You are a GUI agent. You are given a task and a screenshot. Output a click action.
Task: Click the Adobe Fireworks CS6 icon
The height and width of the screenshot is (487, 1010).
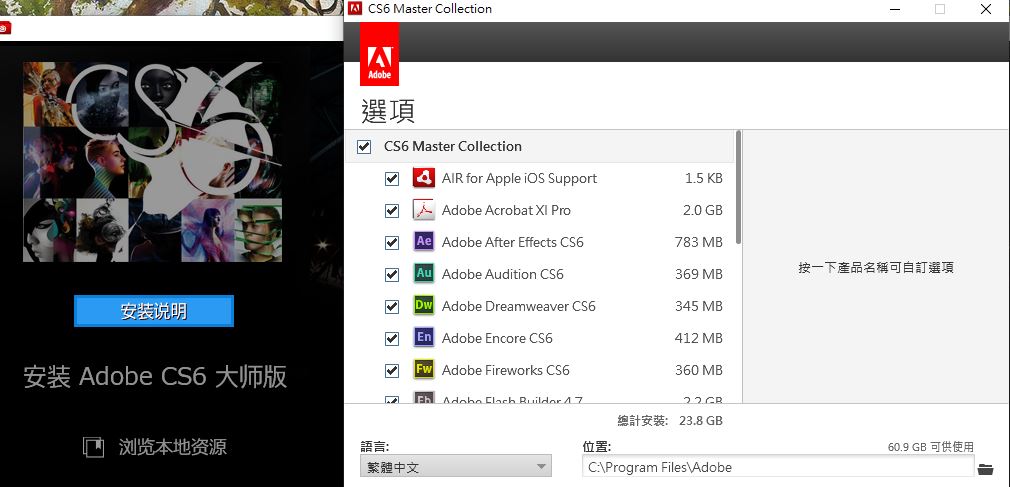pyautogui.click(x=423, y=370)
